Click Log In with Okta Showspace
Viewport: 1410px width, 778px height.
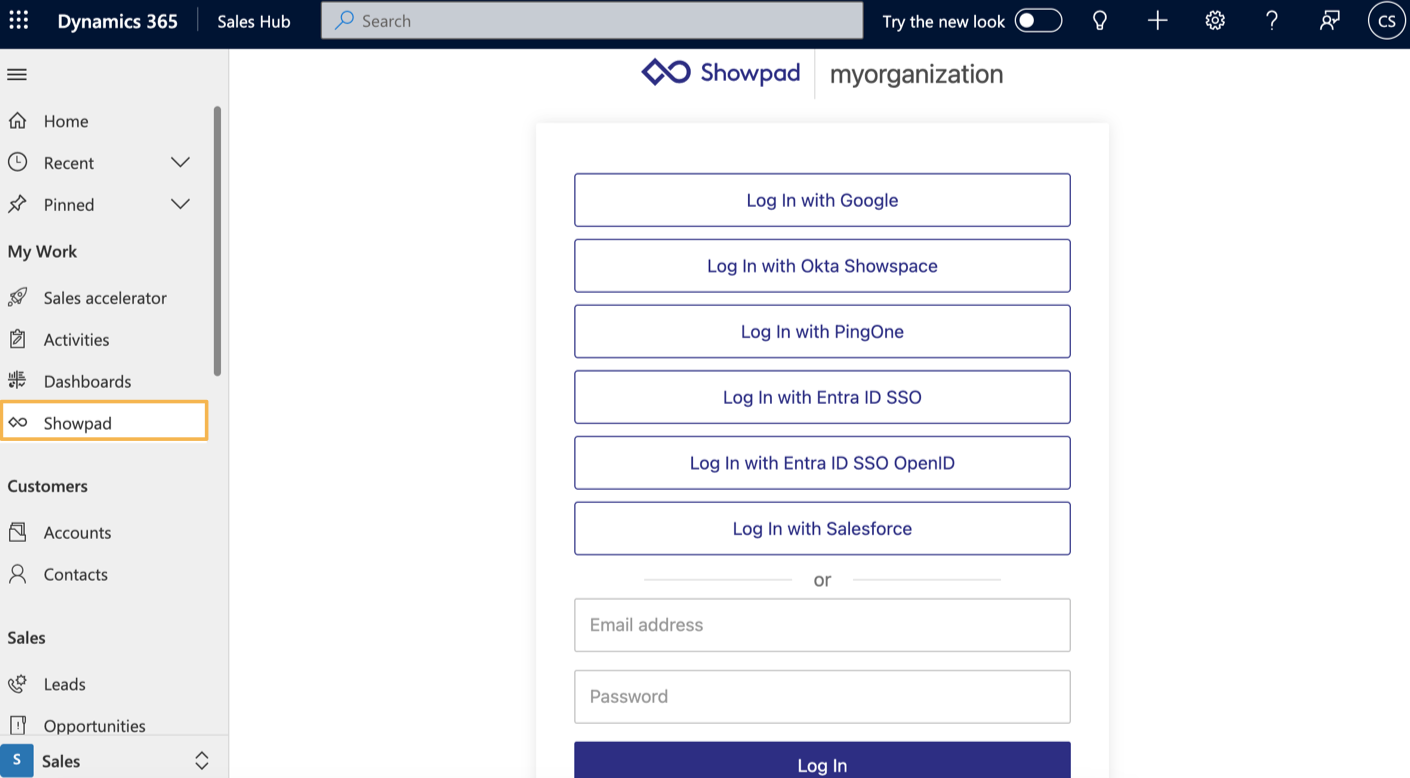(822, 266)
